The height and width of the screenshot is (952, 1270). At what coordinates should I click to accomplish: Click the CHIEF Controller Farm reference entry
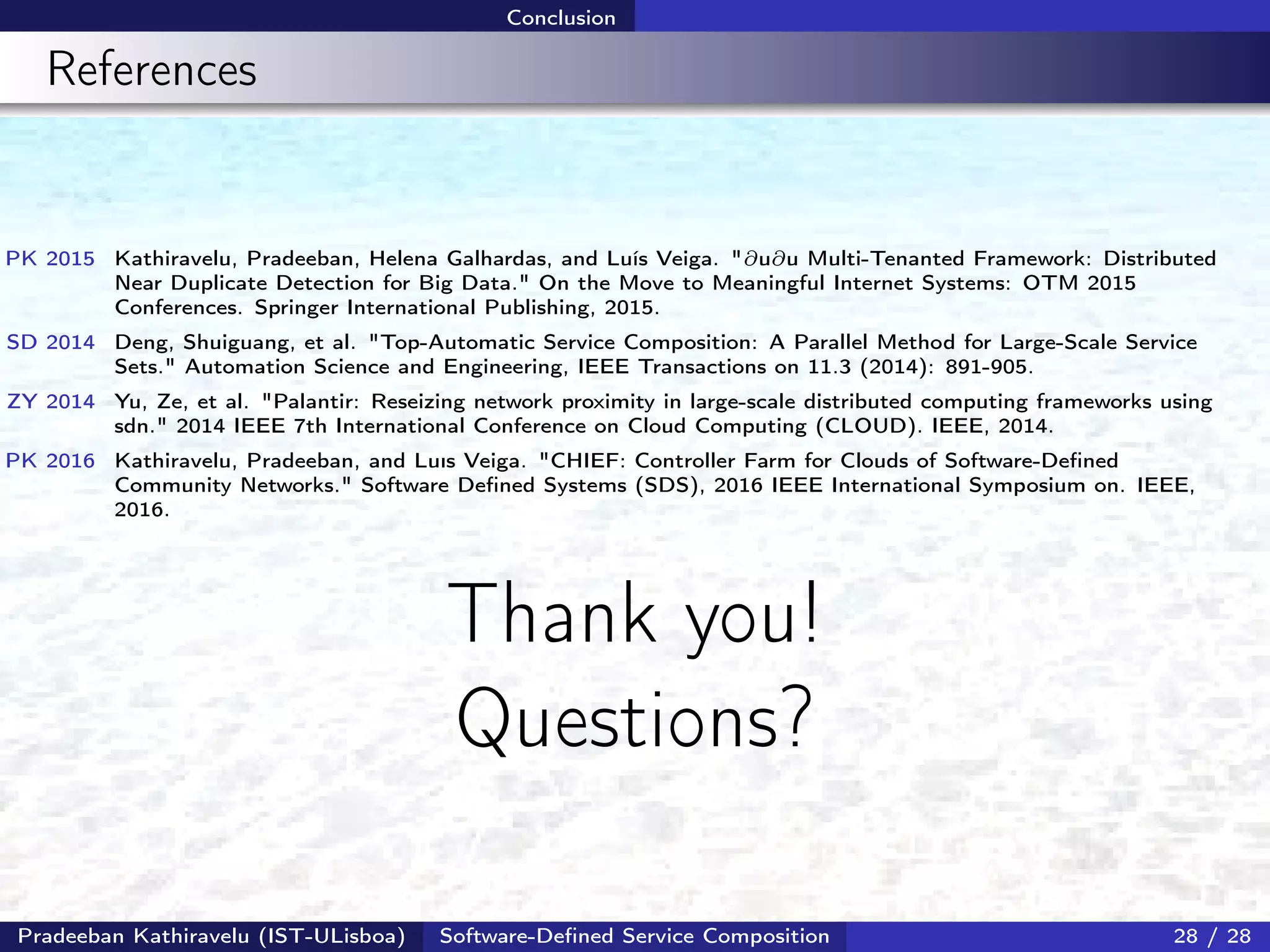tap(655, 485)
